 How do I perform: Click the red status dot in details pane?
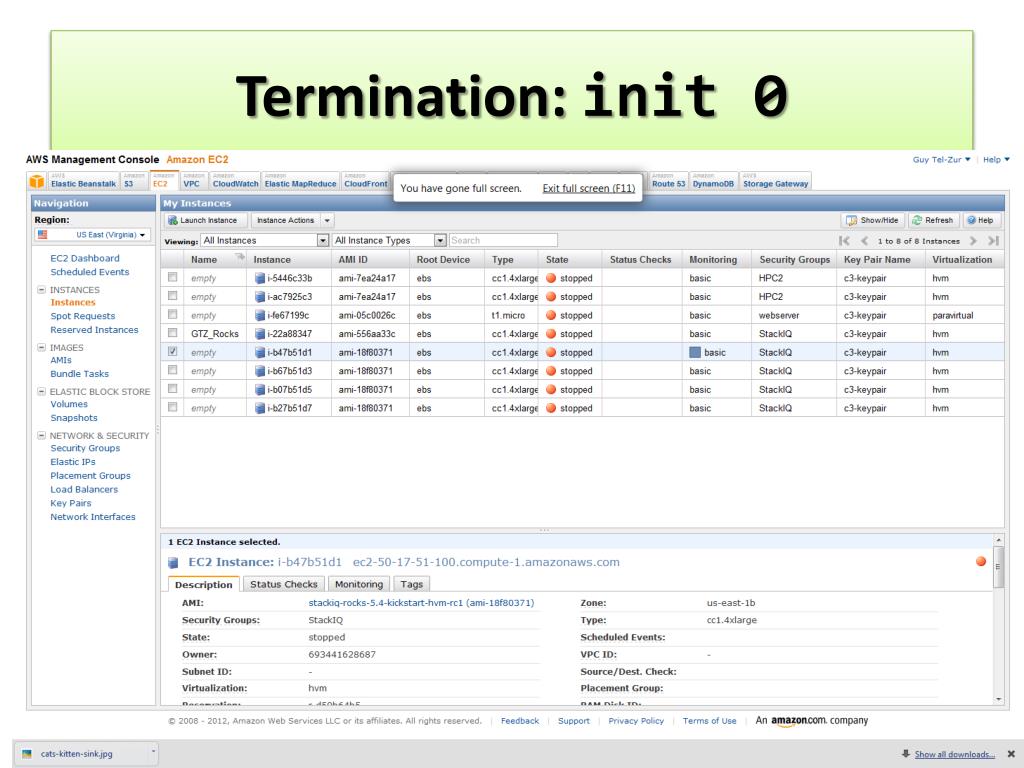(981, 561)
